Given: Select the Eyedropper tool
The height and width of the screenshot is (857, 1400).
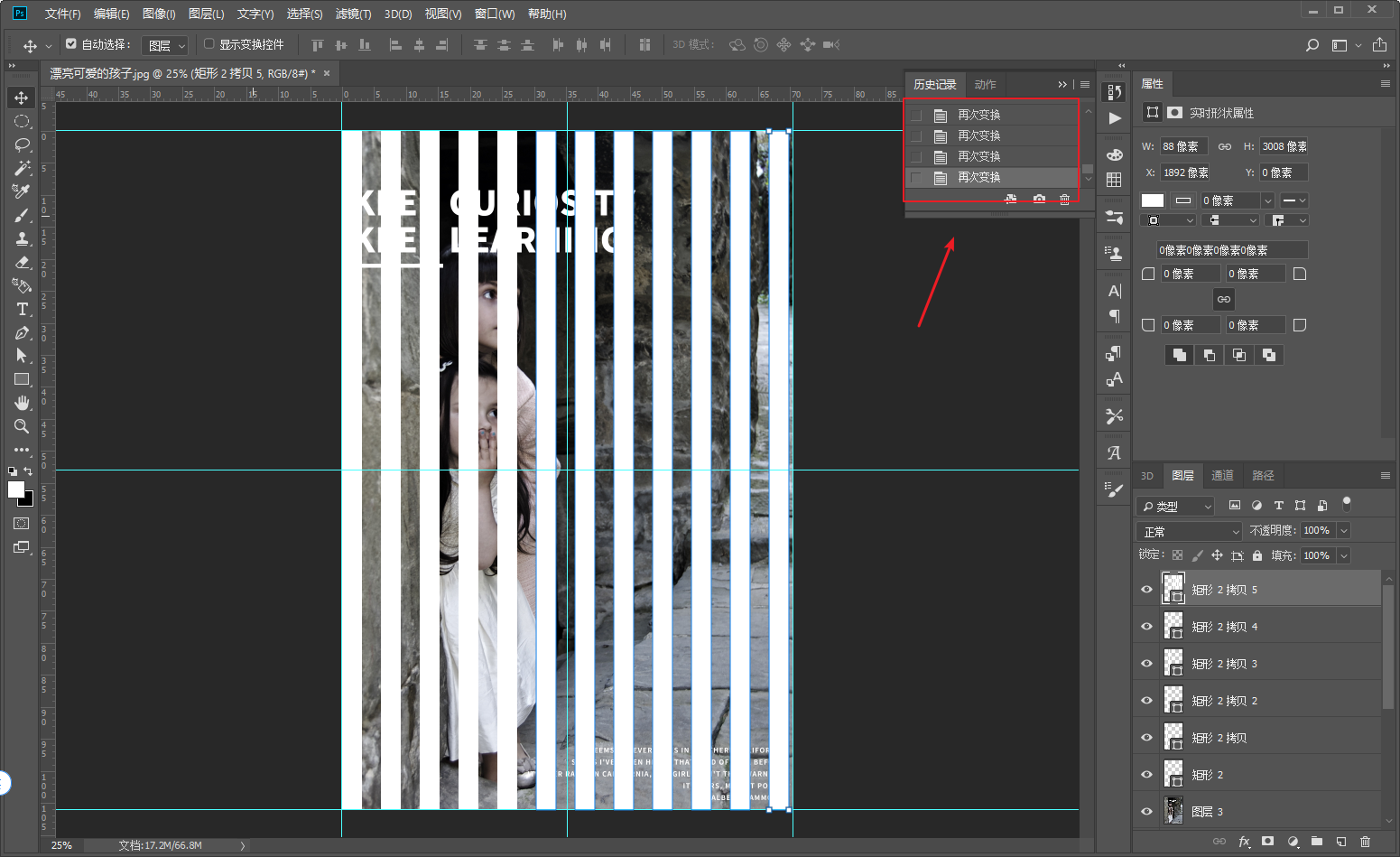Looking at the screenshot, I should [22, 191].
